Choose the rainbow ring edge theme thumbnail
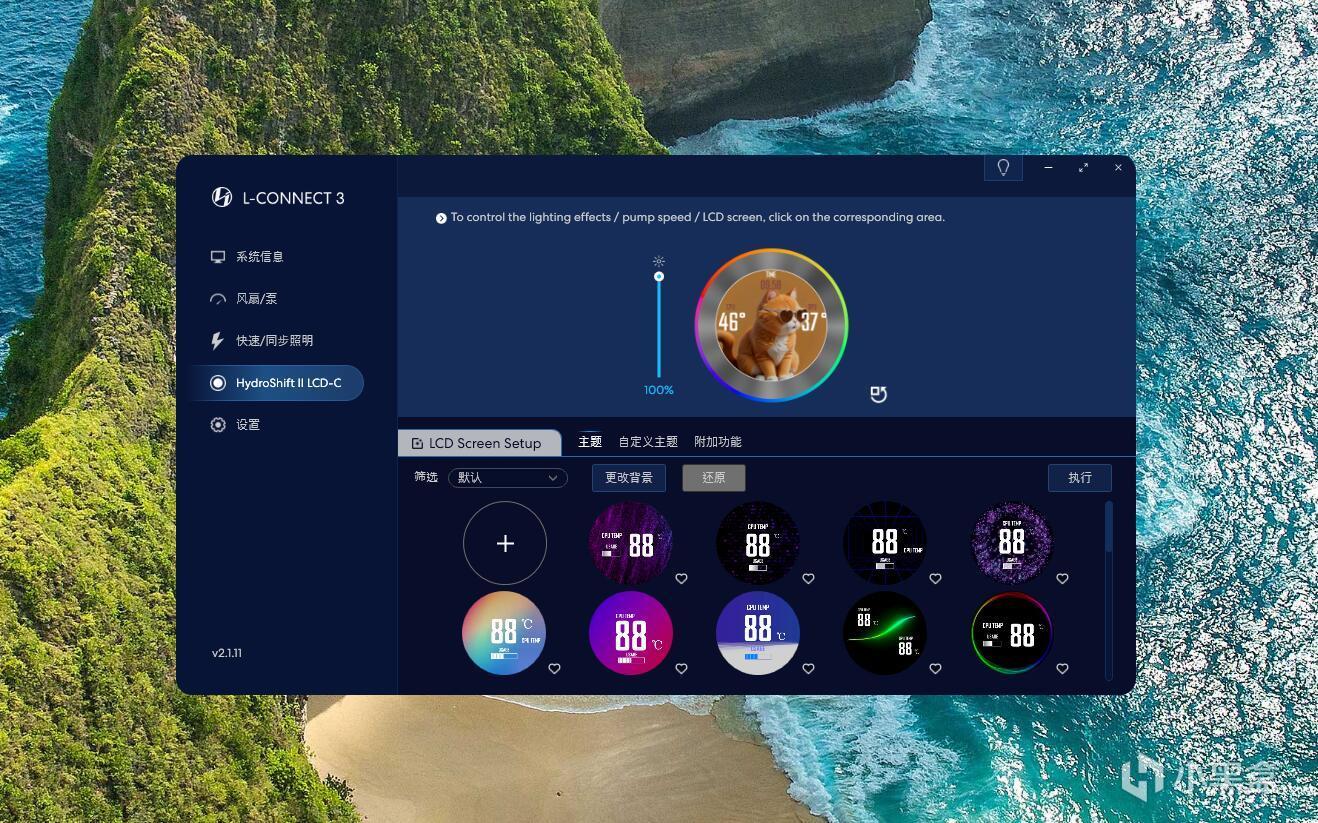The image size is (1318, 823). pyautogui.click(x=1012, y=633)
